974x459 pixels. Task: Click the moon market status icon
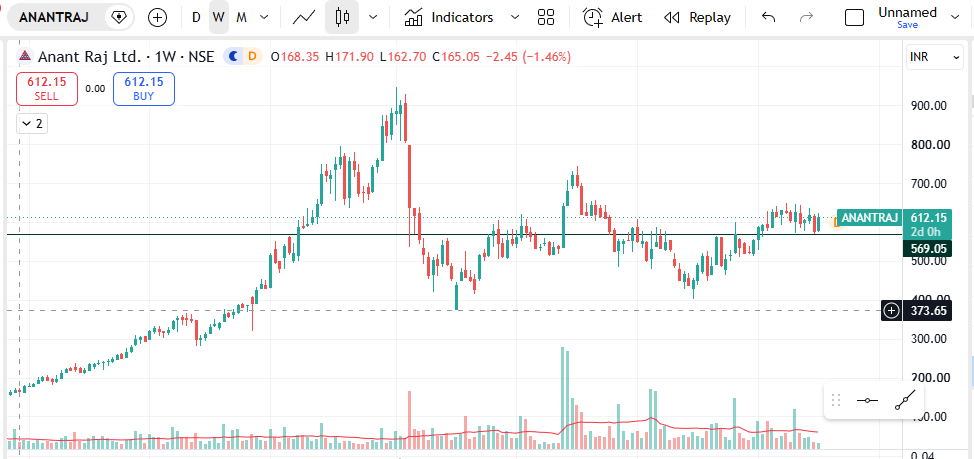coord(234,57)
